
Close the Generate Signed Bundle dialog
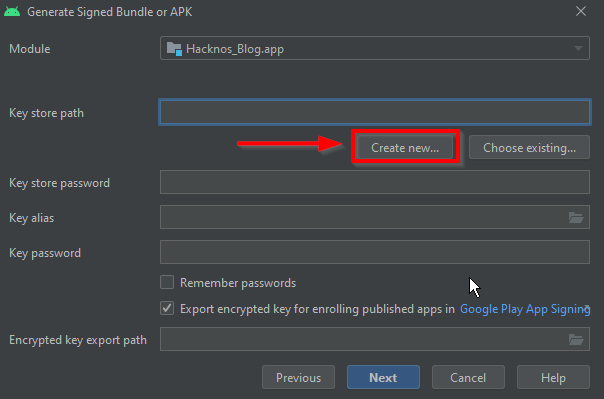pyautogui.click(x=581, y=11)
